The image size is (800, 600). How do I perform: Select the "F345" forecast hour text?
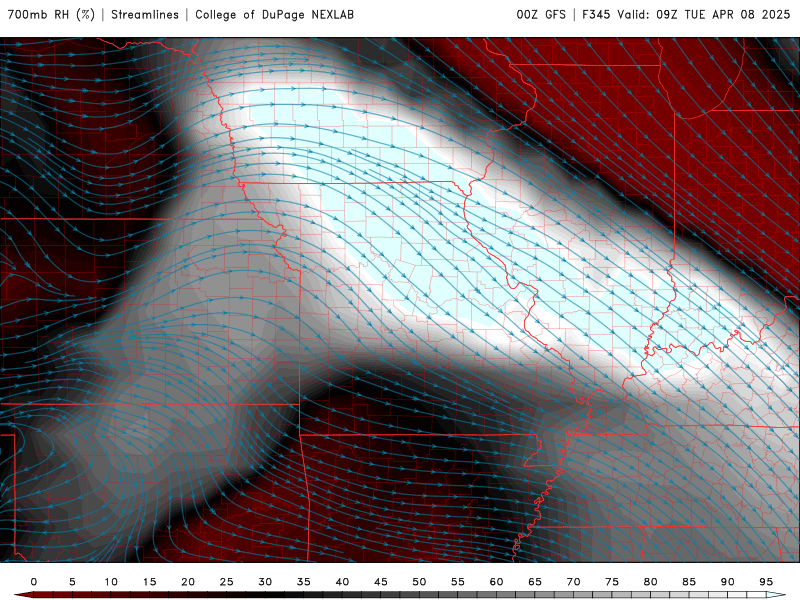pos(596,14)
